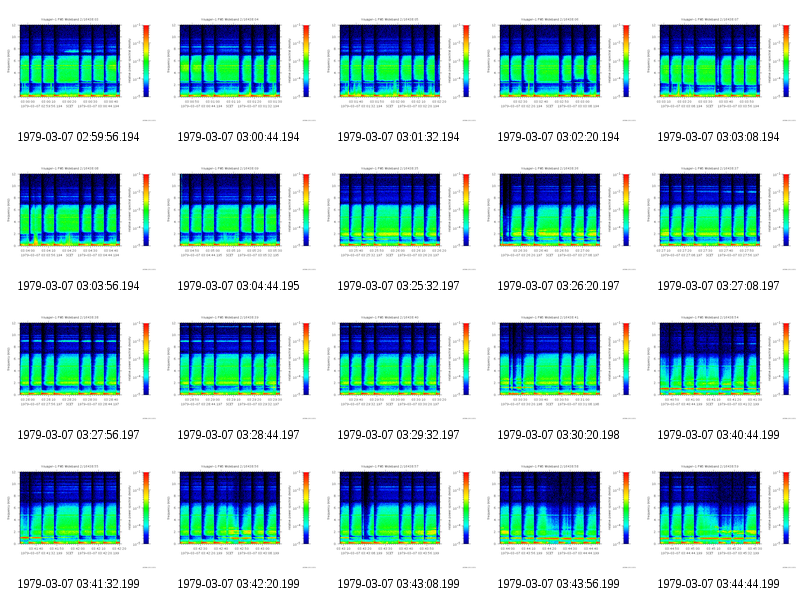Click the caption text 1979-03-07 03:27:56.197
800x596 pixels.
point(78,435)
